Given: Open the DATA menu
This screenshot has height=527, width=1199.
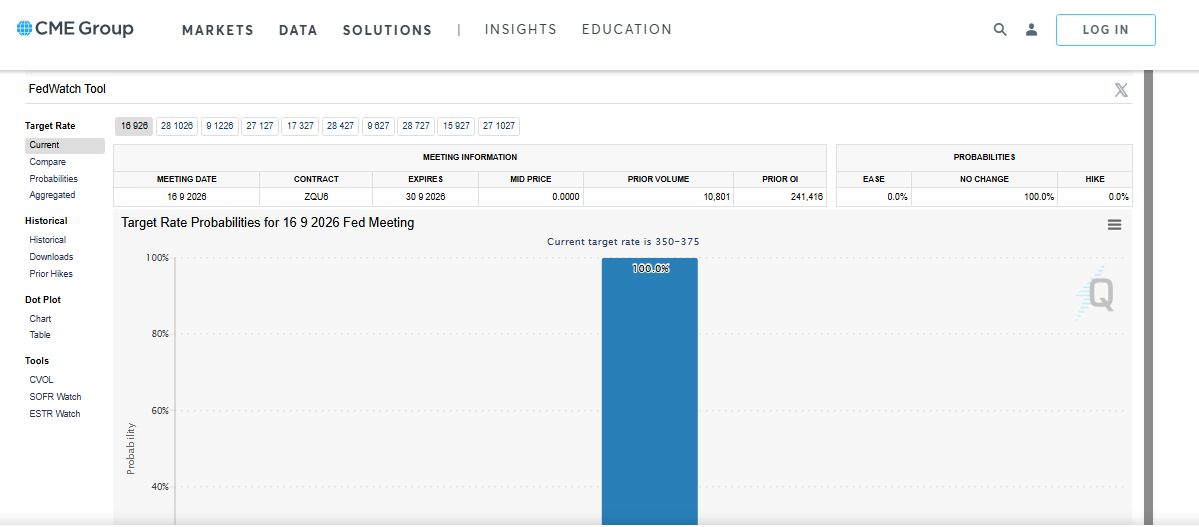Looking at the screenshot, I should pyautogui.click(x=298, y=30).
